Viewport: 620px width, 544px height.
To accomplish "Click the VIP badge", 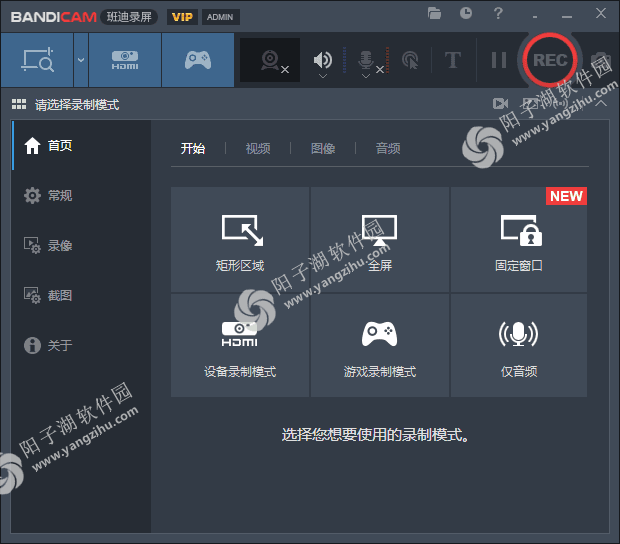I will coord(182,17).
